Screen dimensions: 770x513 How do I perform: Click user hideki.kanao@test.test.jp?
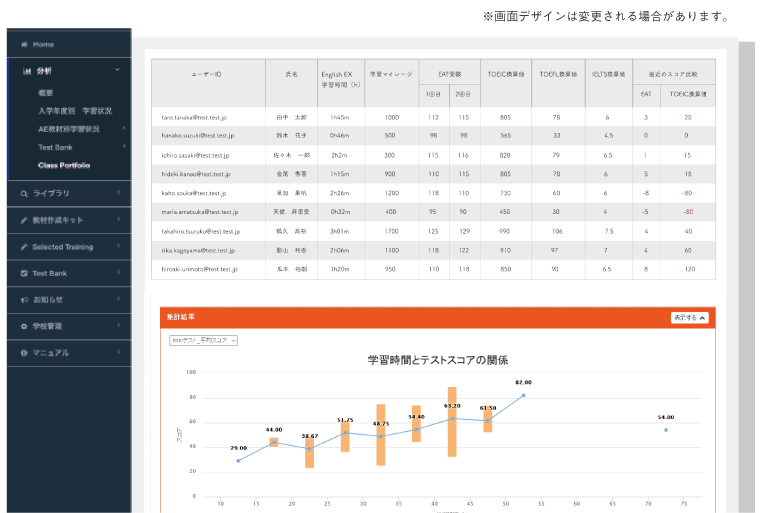coord(195,174)
